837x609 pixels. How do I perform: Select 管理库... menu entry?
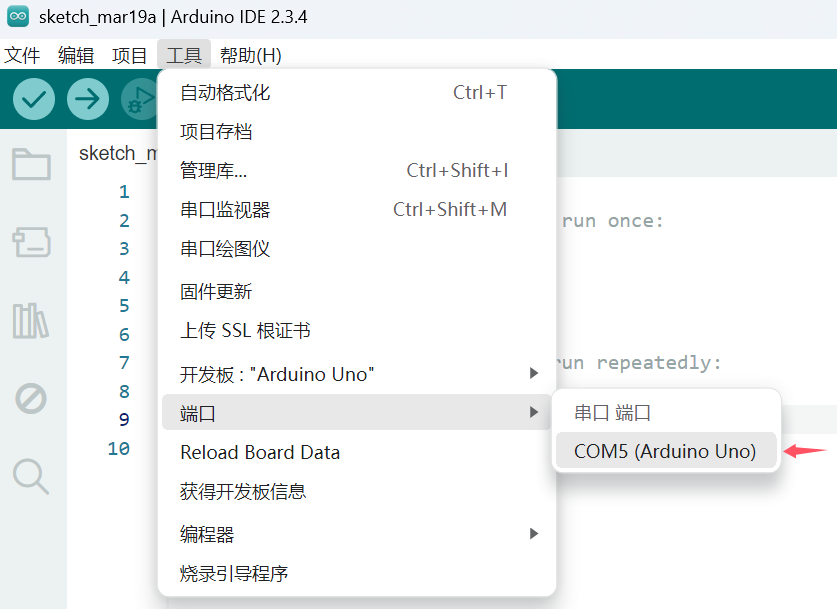pyautogui.click(x=214, y=170)
